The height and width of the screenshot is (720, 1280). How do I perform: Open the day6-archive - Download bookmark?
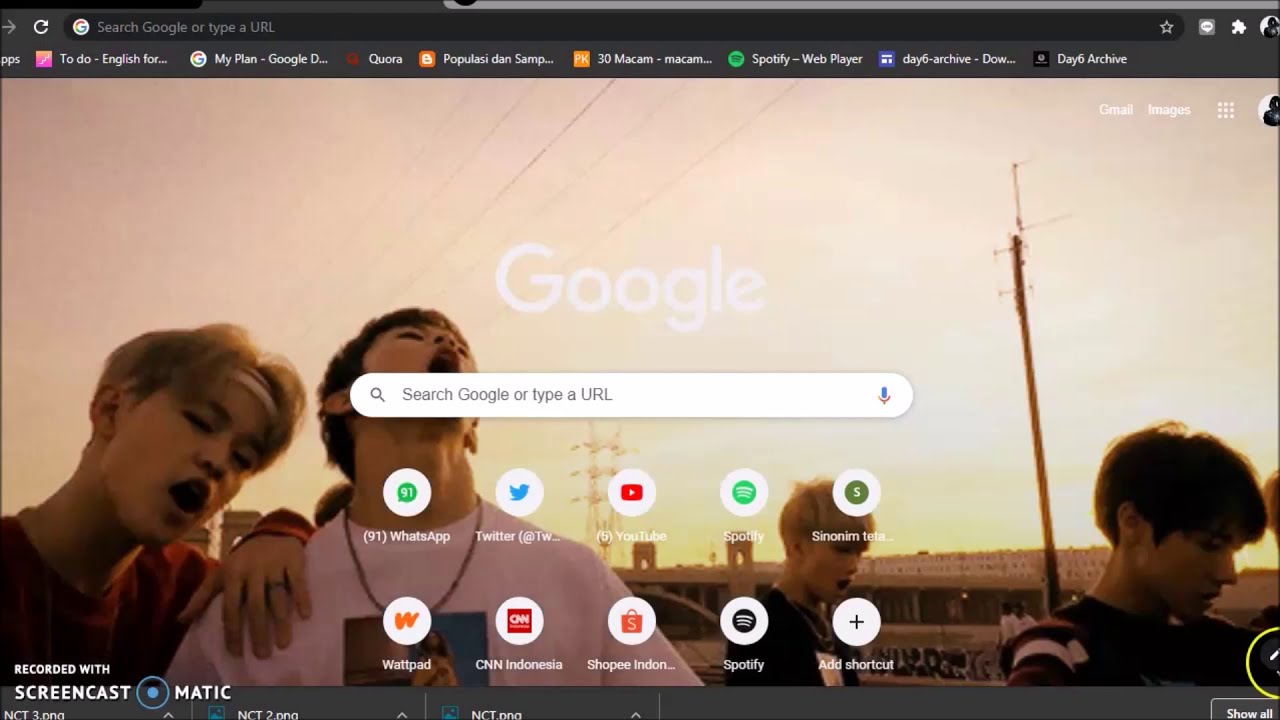[947, 59]
